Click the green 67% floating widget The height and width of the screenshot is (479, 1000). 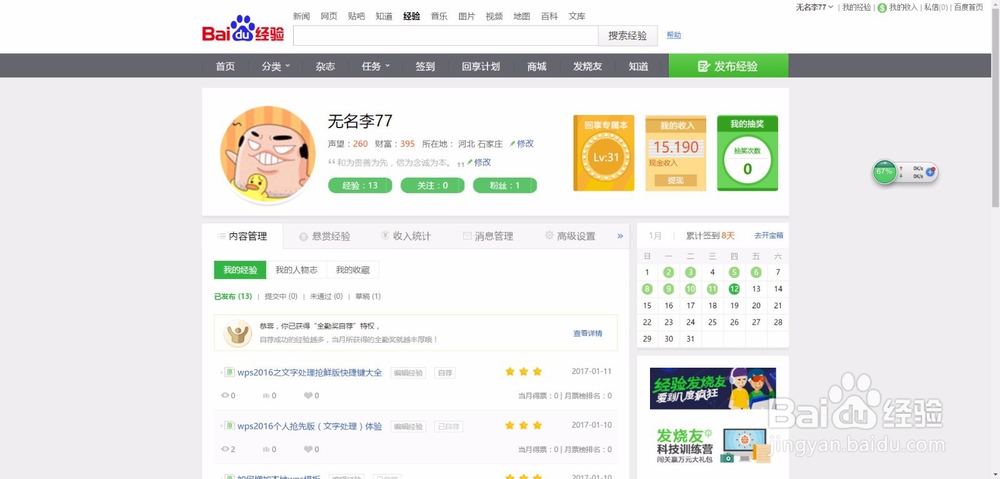pos(885,172)
